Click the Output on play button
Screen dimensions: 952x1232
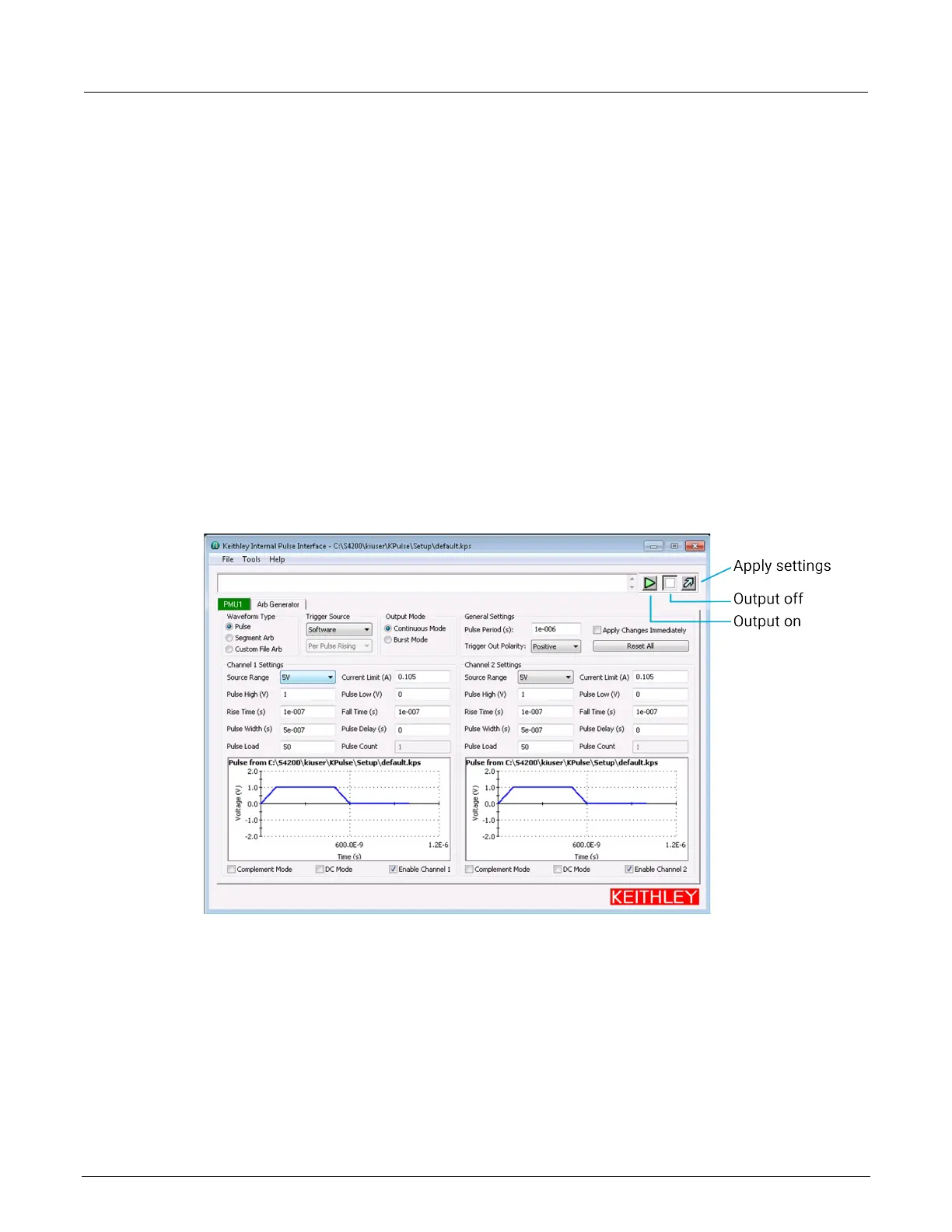click(649, 583)
